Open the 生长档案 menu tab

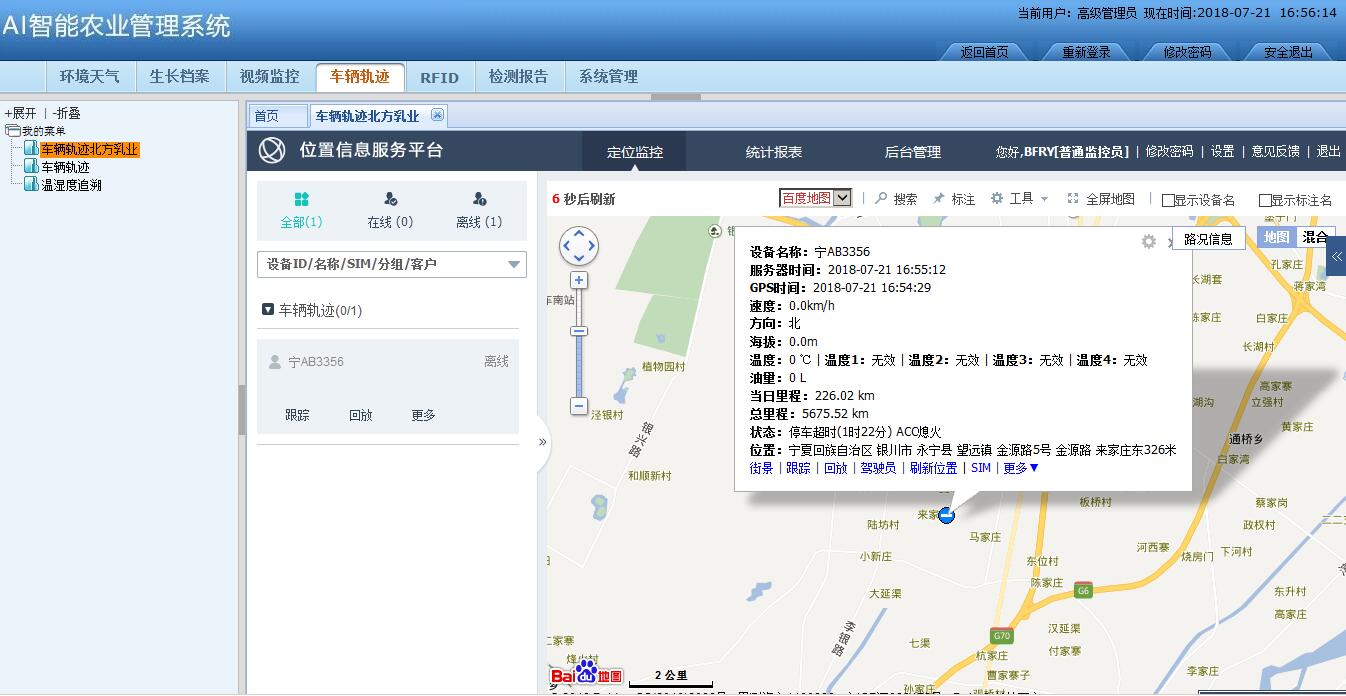tap(180, 77)
